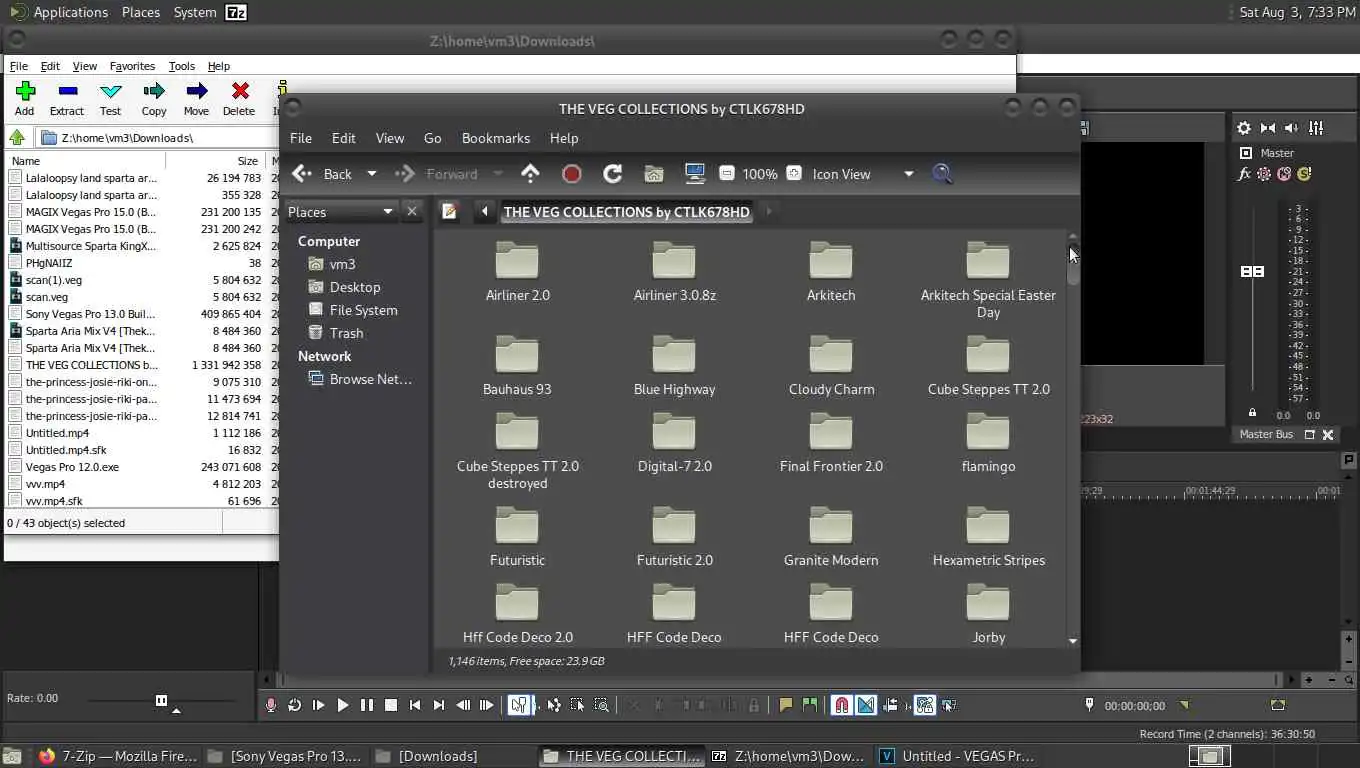Open the File menu in file manager
The height and width of the screenshot is (768, 1360).
tap(301, 138)
